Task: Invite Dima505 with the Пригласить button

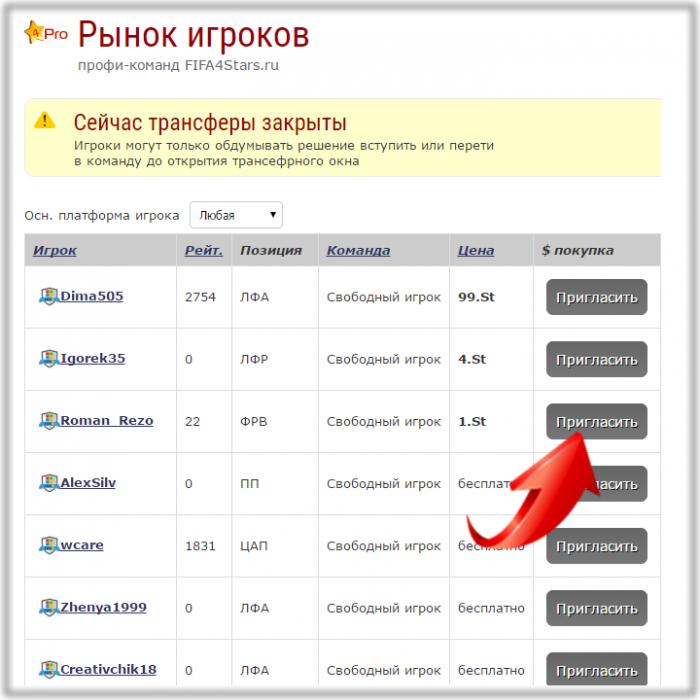Action: (x=596, y=297)
